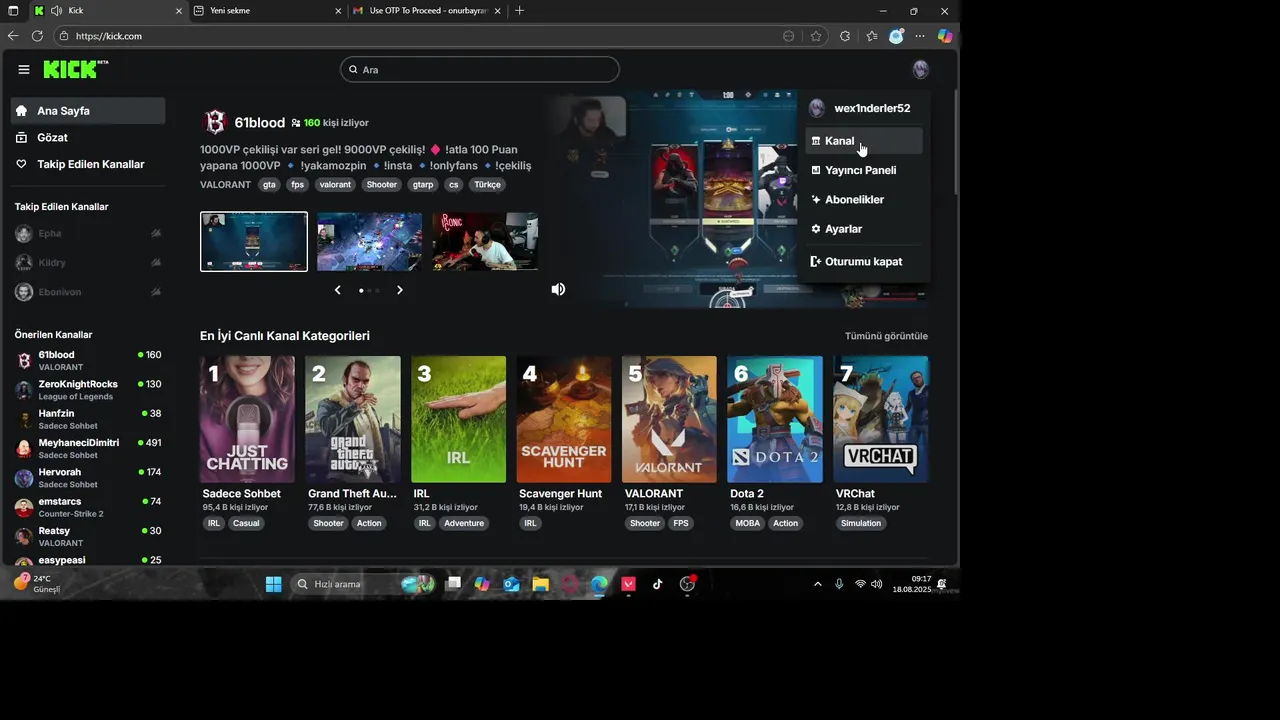Open File Explorer from taskbar
Screen dimensions: 1280x720
pyautogui.click(x=540, y=584)
